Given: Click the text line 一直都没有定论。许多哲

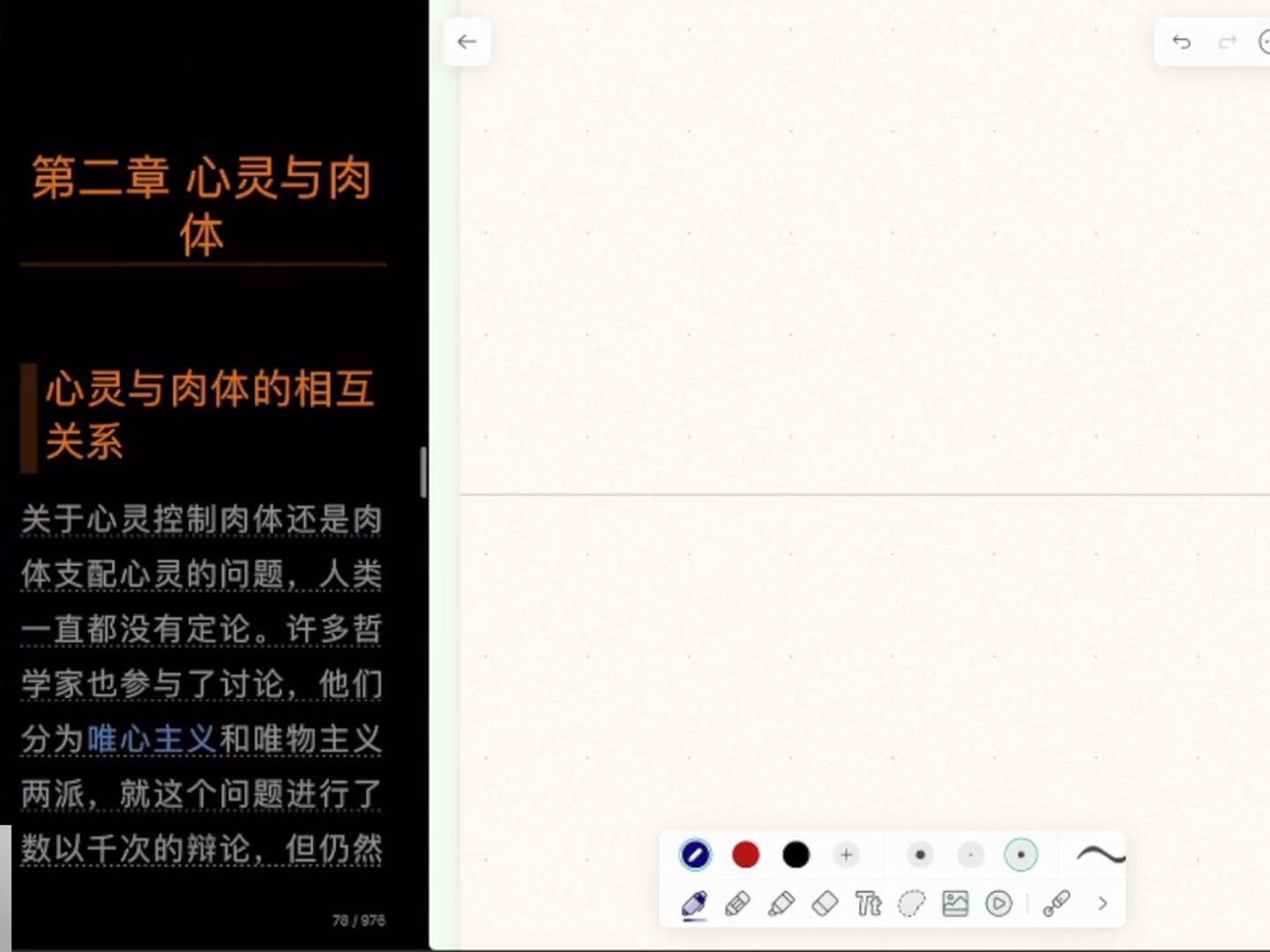Looking at the screenshot, I should click(202, 628).
